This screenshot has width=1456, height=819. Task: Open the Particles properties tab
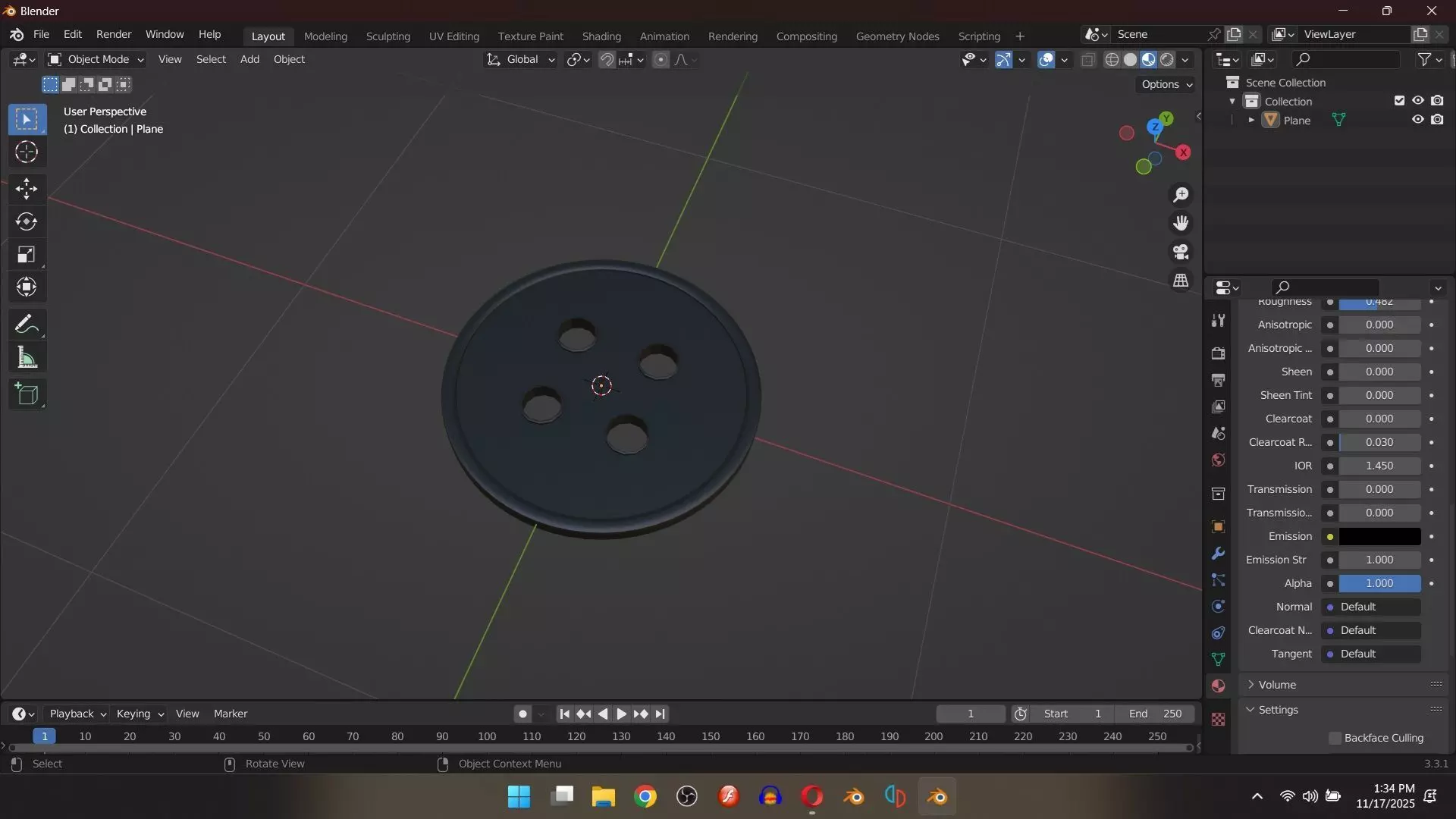1219,579
